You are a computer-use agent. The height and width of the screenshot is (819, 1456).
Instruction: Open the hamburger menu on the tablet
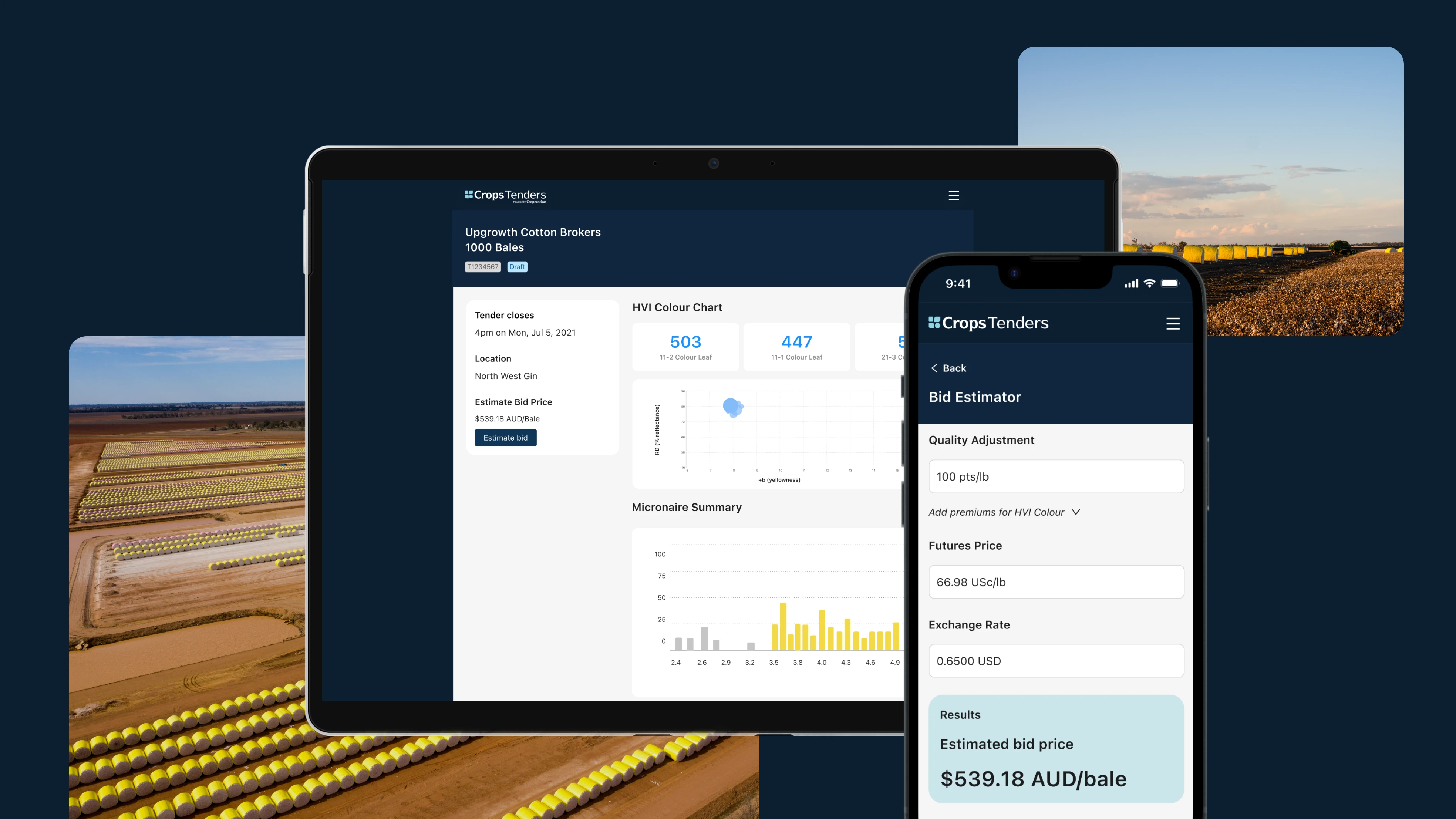click(x=954, y=195)
